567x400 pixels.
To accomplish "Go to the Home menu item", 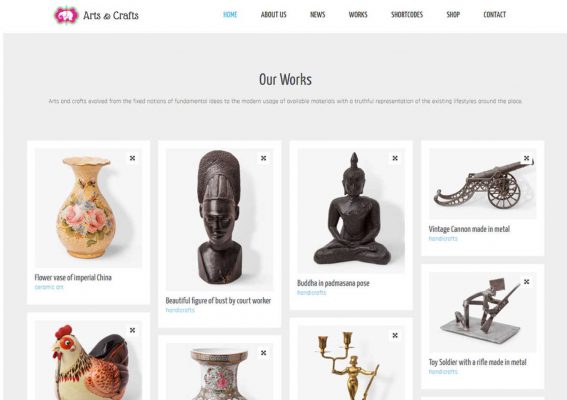I will coord(230,15).
